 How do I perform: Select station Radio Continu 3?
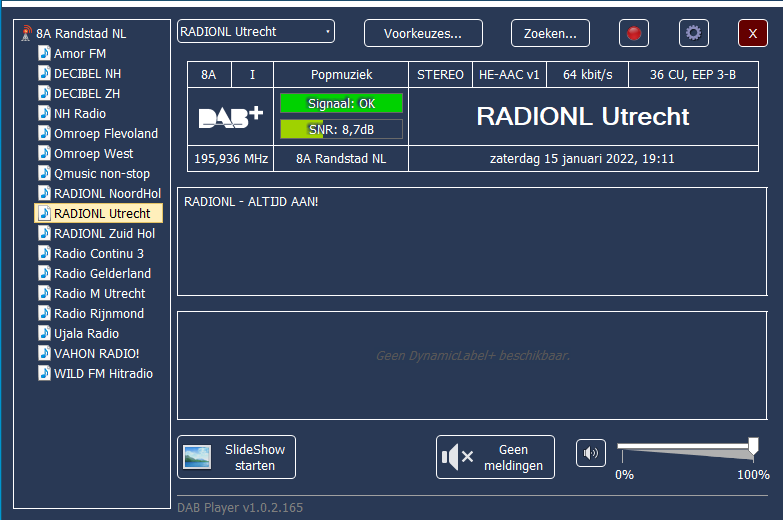coord(99,253)
